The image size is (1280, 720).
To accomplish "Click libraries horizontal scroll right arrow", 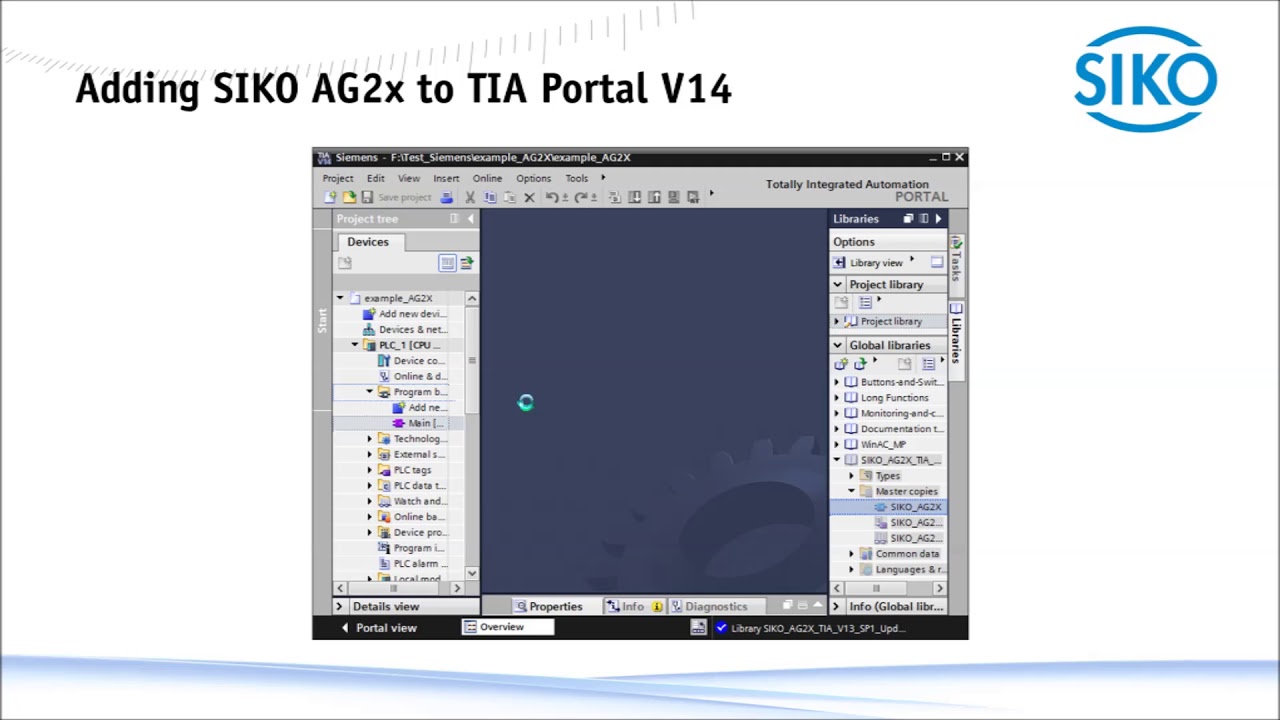I will (x=939, y=588).
